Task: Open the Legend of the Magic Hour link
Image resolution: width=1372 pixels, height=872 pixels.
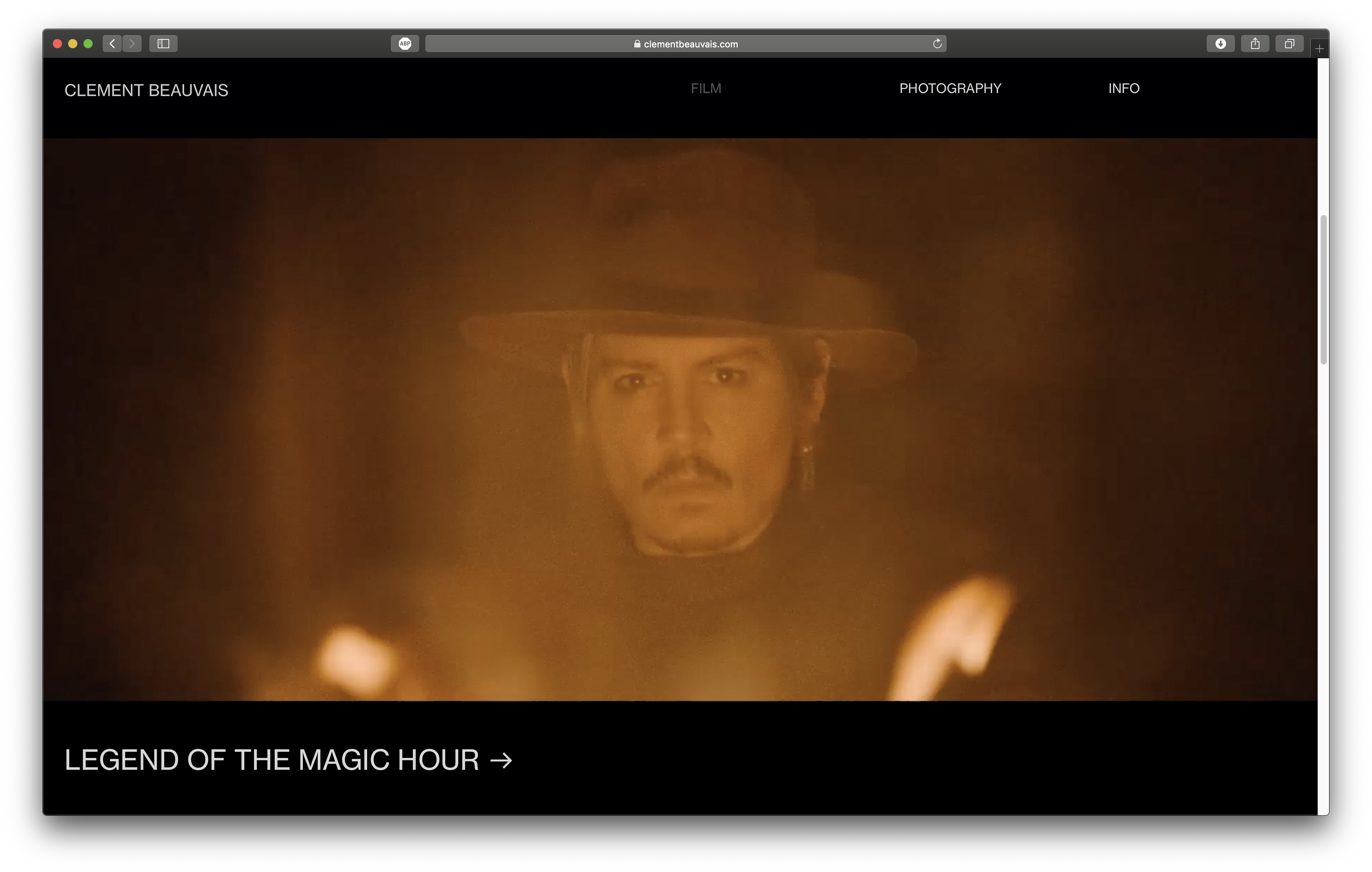Action: [x=289, y=760]
